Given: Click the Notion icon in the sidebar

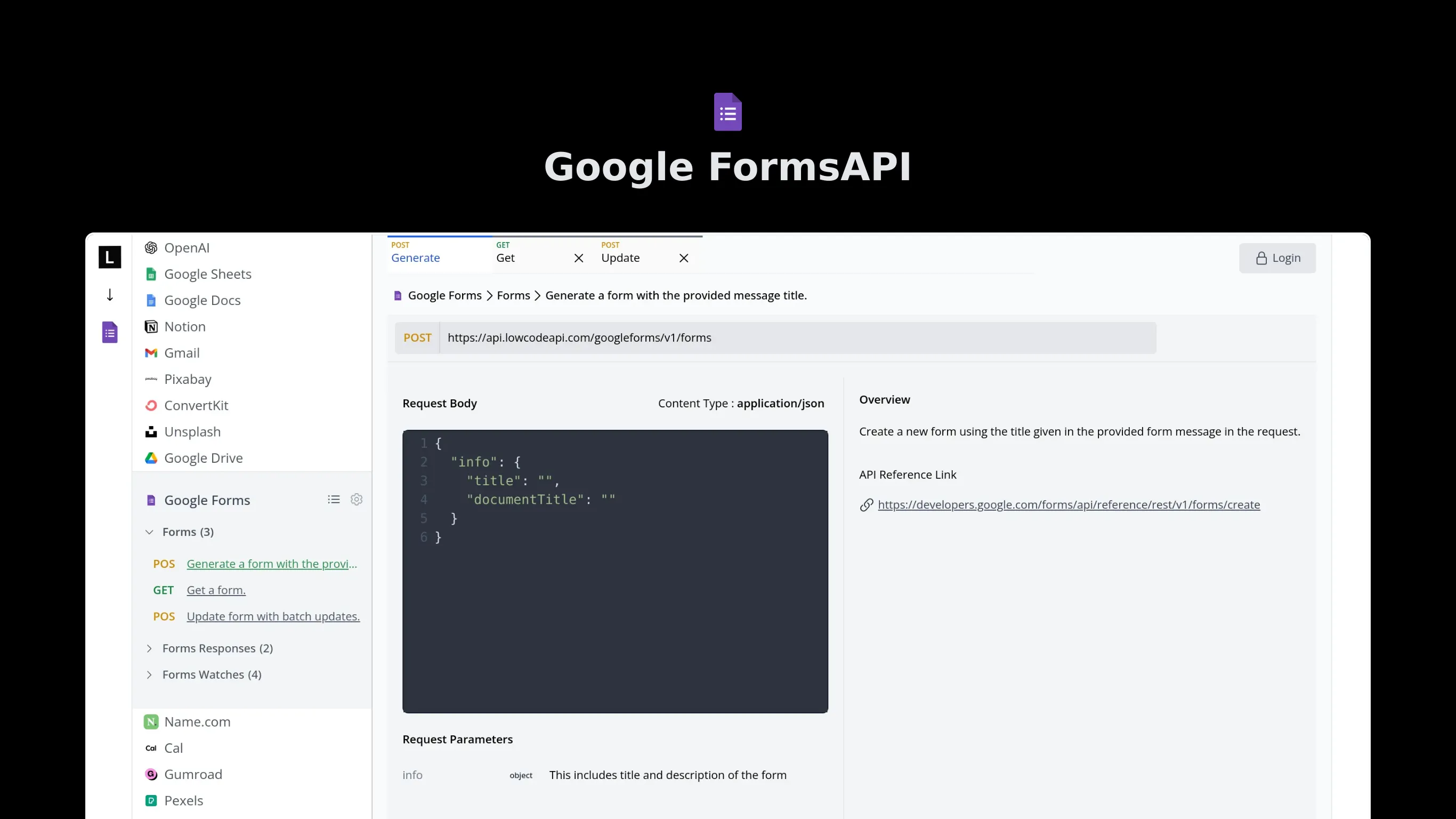Looking at the screenshot, I should pos(150,327).
